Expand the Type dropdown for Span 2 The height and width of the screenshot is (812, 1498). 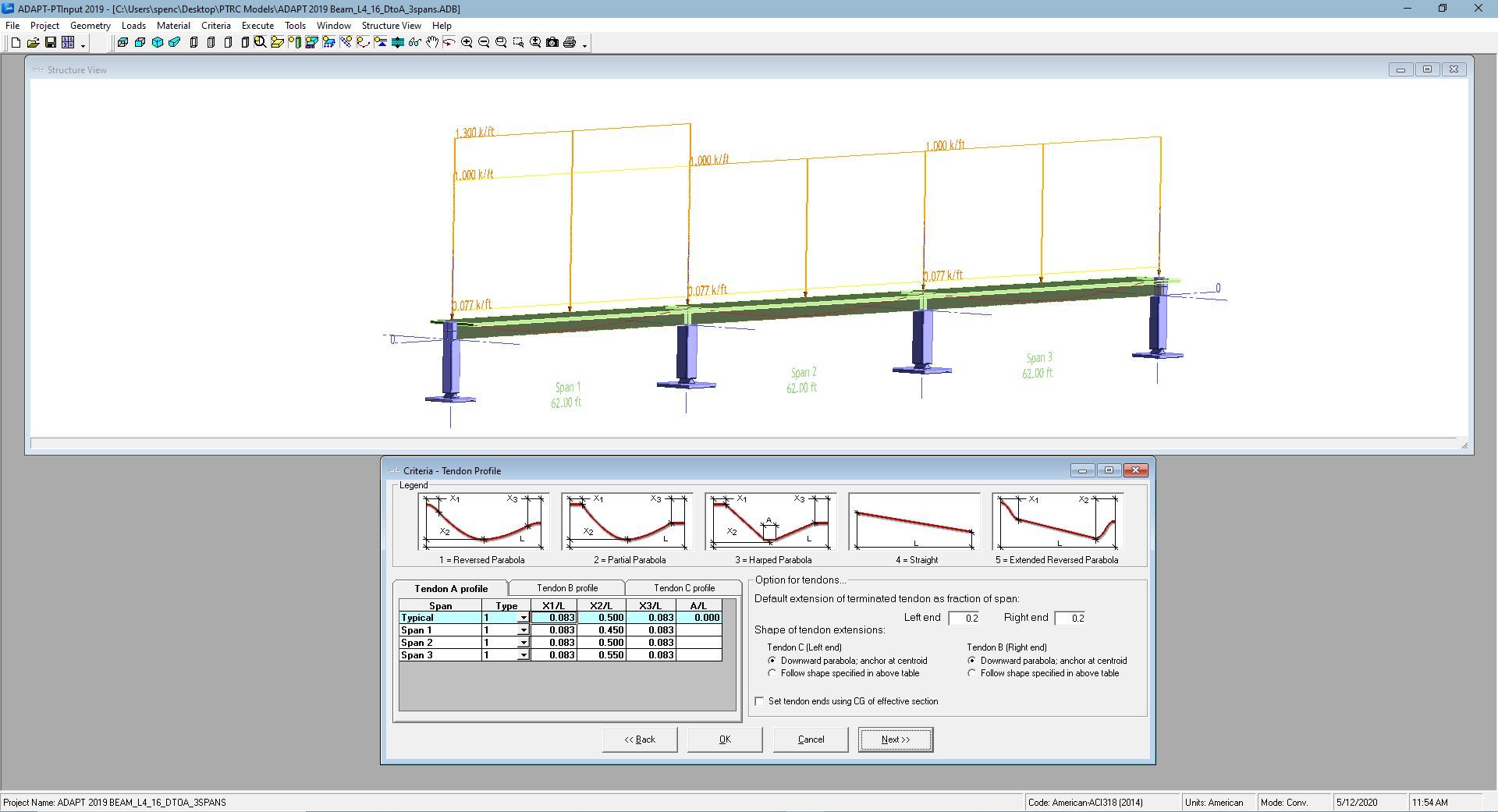point(524,643)
